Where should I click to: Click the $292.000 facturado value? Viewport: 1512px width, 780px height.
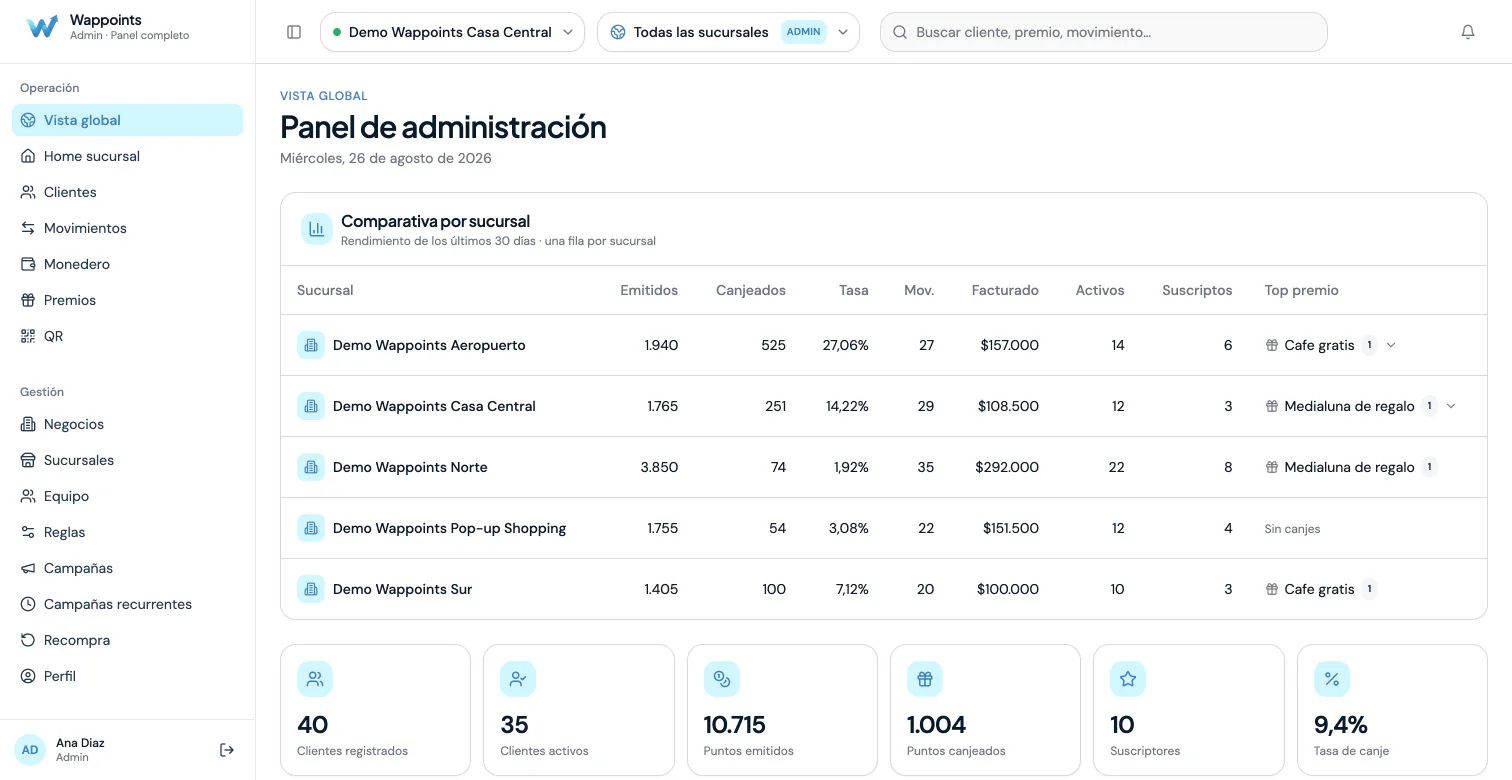point(1007,467)
